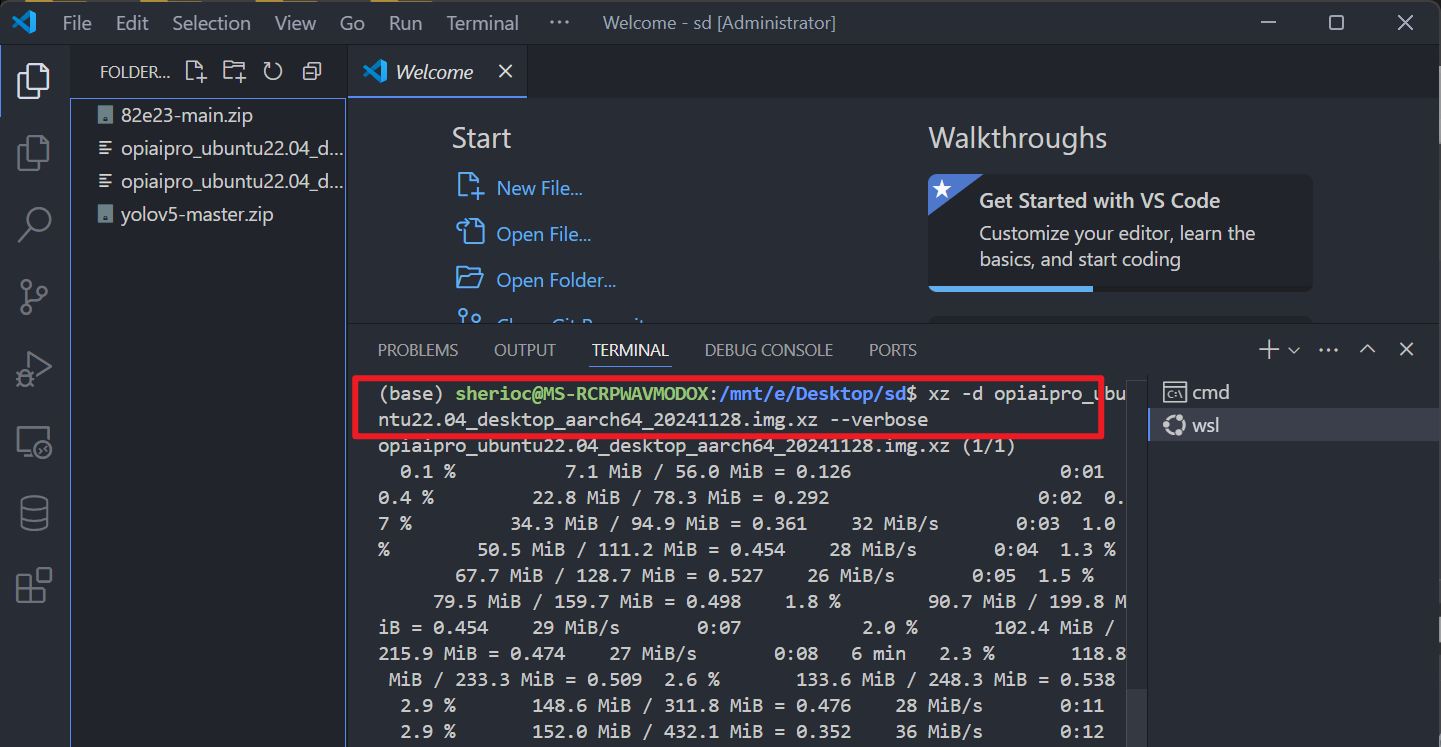This screenshot has width=1441, height=747.
Task: Select the first opiaipro_ubuntu22.04 file in Explorer
Action: (208, 148)
